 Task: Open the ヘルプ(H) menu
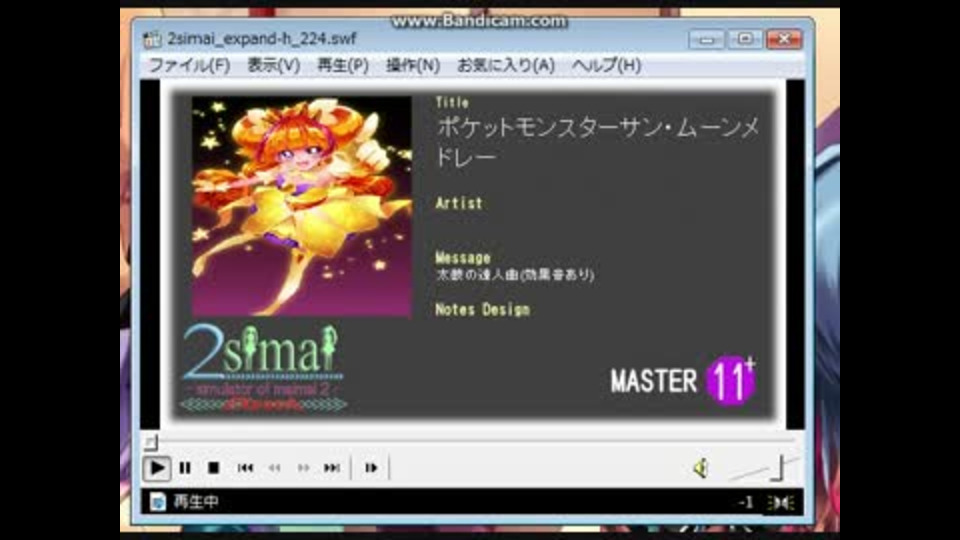[x=606, y=66]
